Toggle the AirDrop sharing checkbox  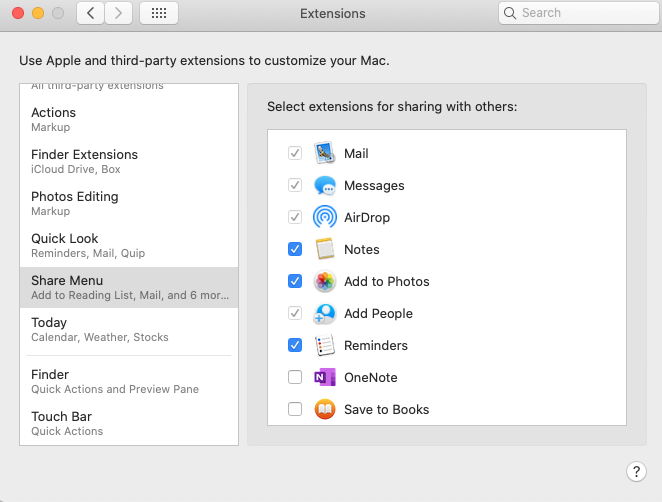click(295, 217)
